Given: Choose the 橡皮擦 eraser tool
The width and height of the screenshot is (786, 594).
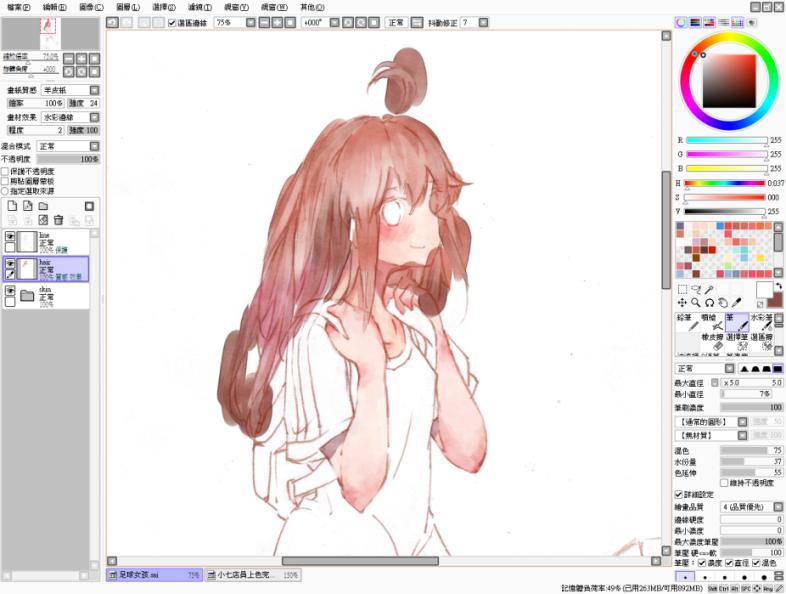Looking at the screenshot, I should 712,342.
